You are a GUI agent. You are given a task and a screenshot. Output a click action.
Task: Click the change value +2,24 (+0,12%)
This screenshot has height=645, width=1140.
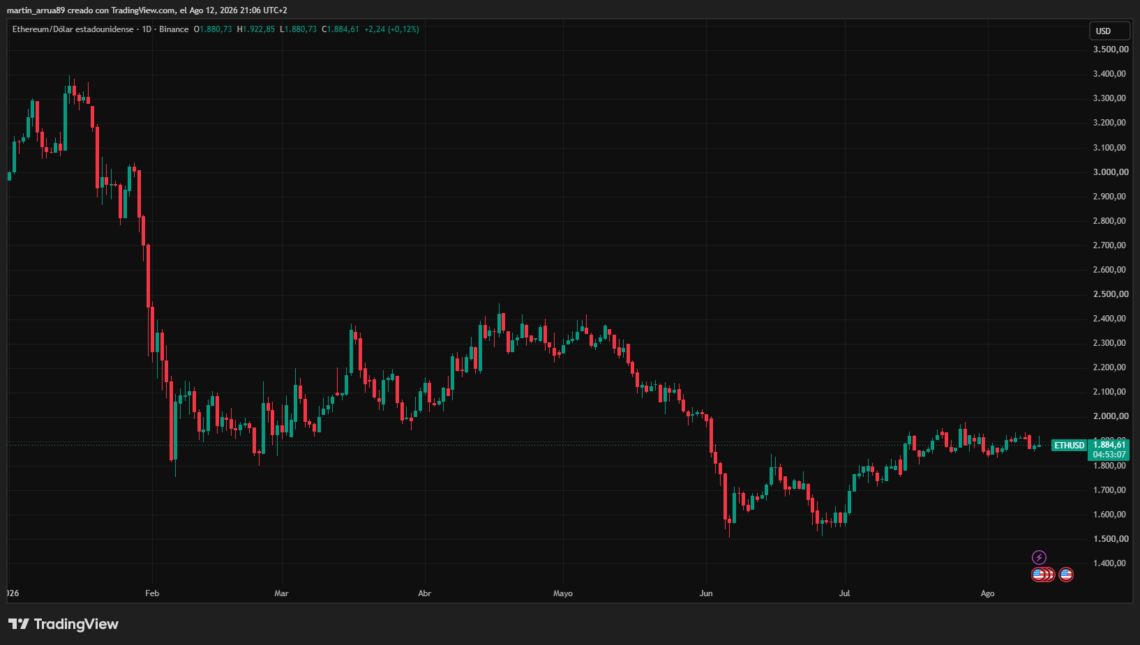391,29
